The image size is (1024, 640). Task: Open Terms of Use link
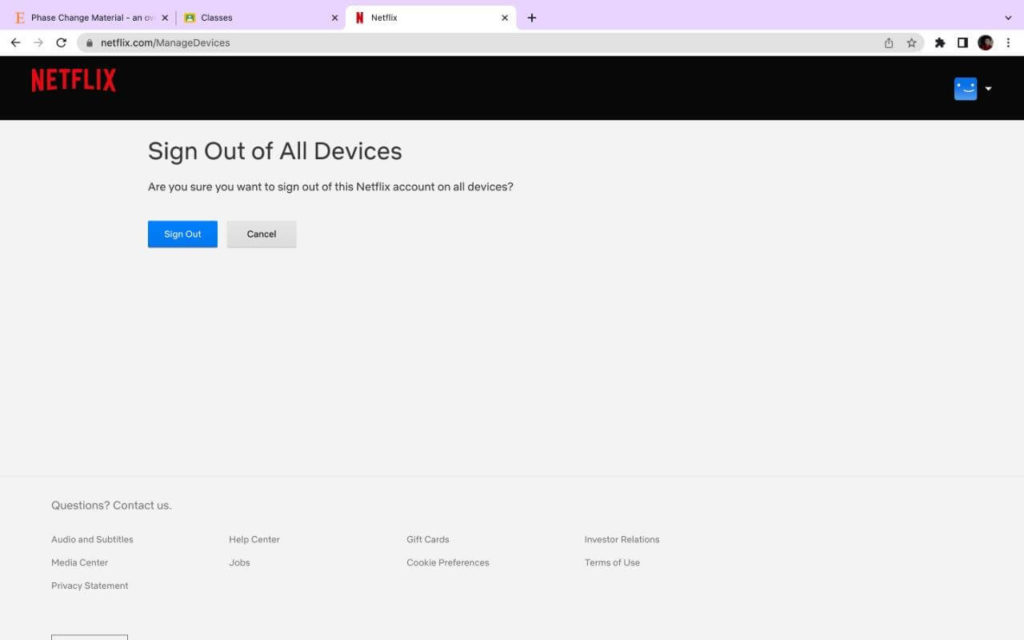(612, 562)
